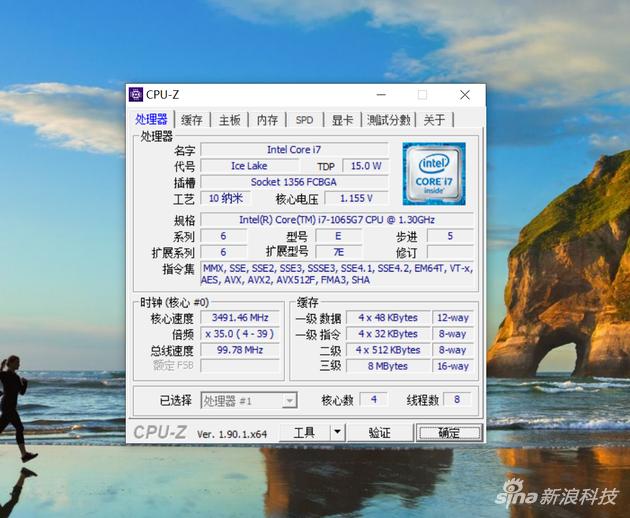Click the code name value Ice Lake

click(x=249, y=166)
